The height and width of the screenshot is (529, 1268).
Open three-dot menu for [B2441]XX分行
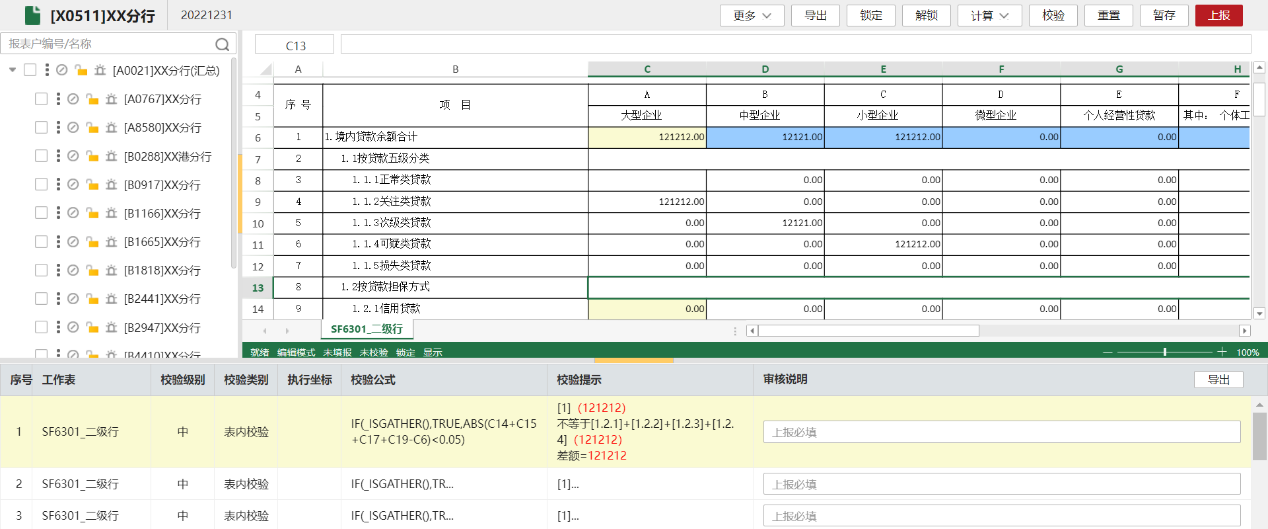click(58, 299)
